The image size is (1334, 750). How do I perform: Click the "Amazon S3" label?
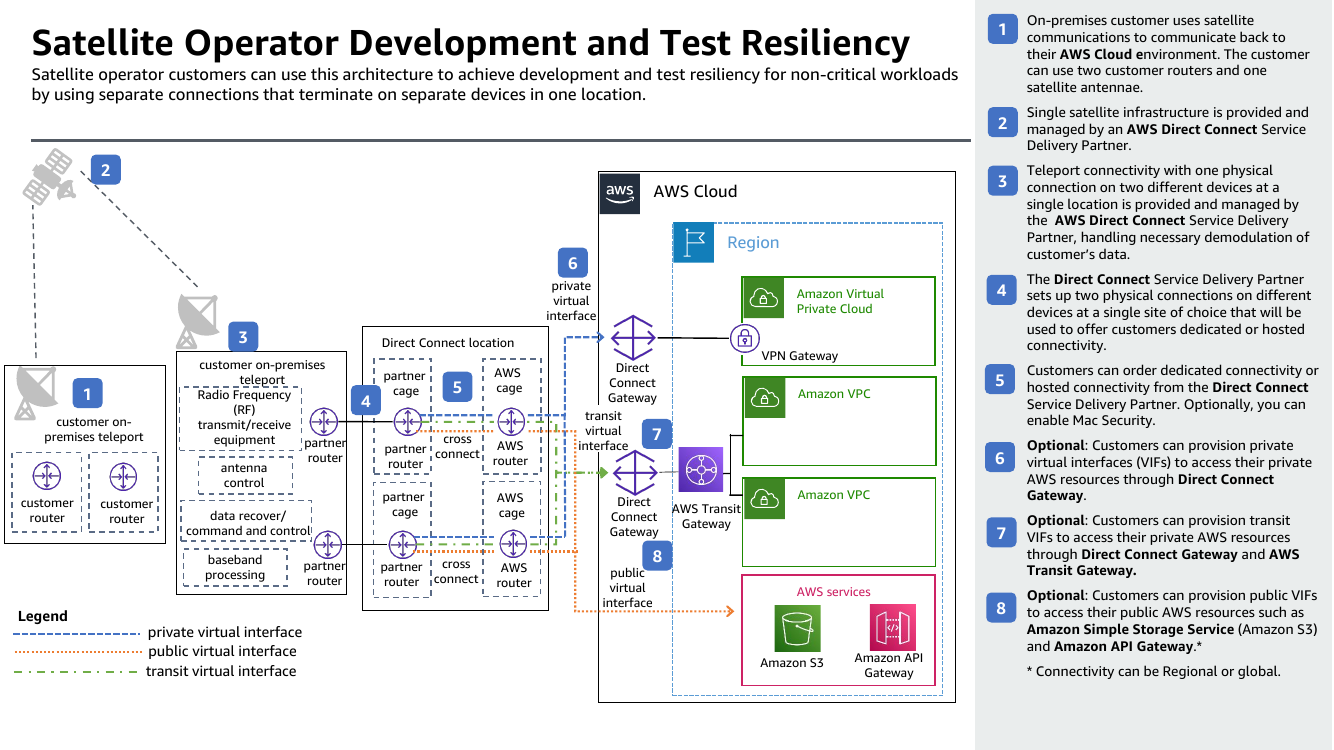pos(792,663)
